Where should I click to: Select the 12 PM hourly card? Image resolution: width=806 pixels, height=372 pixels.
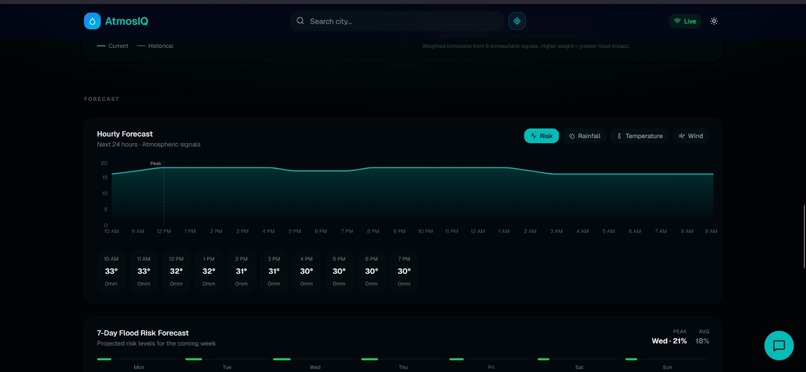pyautogui.click(x=176, y=271)
